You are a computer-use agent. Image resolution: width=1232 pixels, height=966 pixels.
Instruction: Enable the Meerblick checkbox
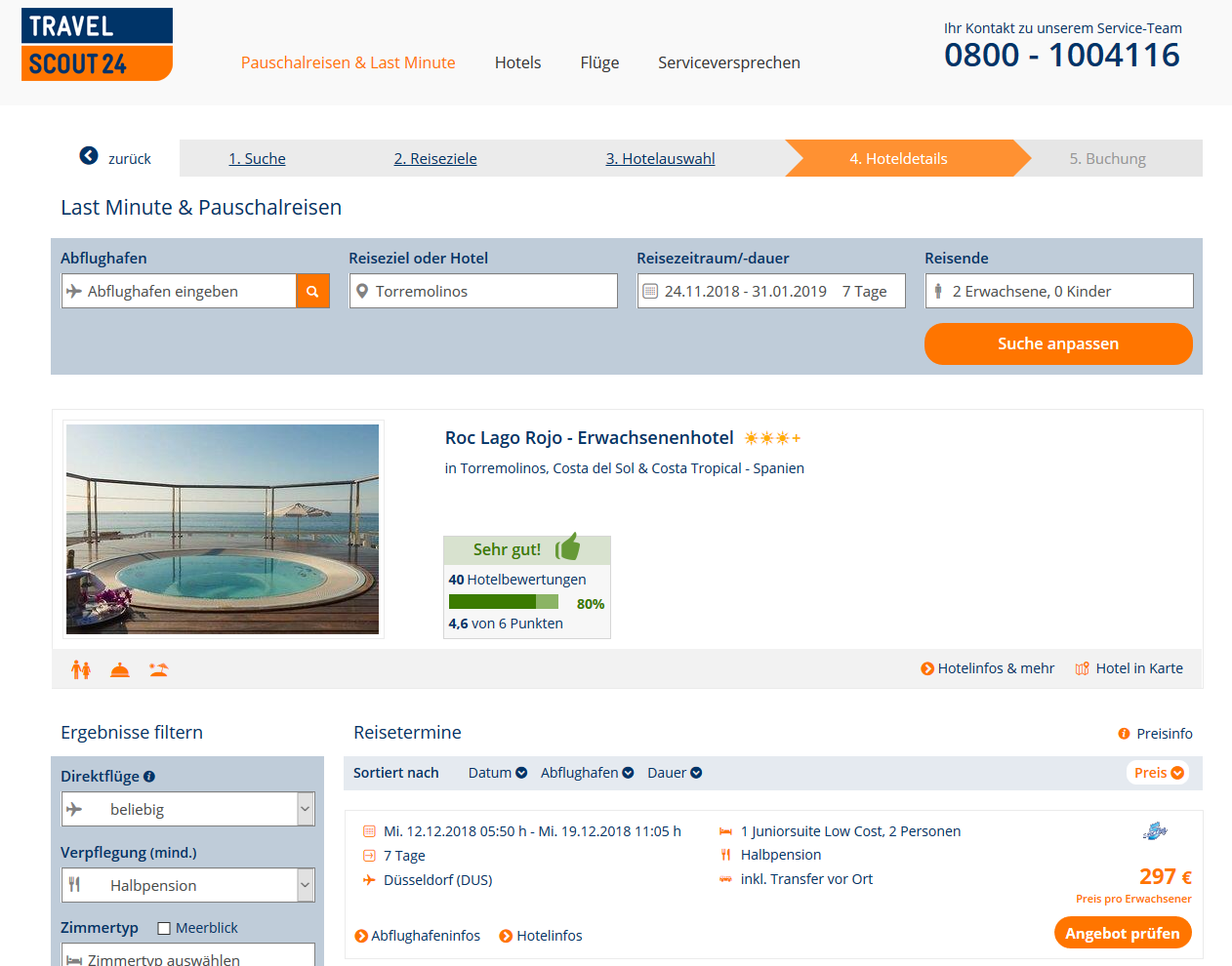[164, 928]
